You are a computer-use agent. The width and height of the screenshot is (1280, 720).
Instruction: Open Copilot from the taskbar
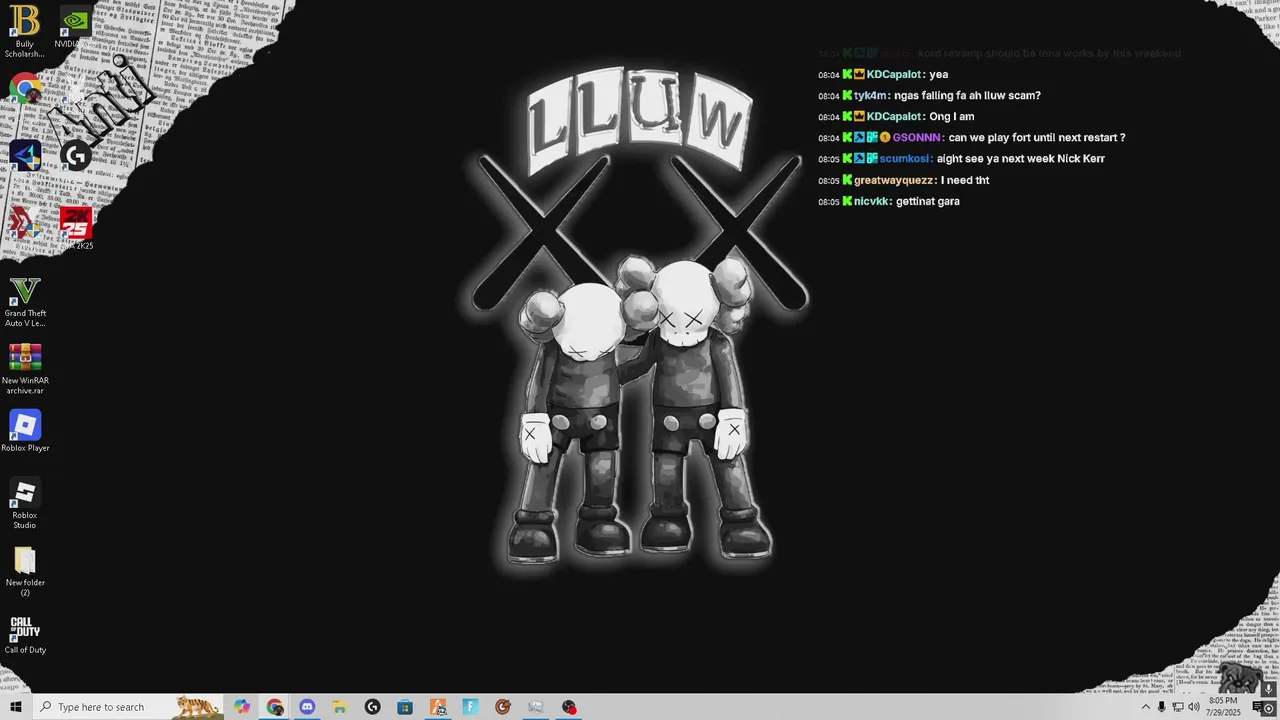pyautogui.click(x=242, y=707)
